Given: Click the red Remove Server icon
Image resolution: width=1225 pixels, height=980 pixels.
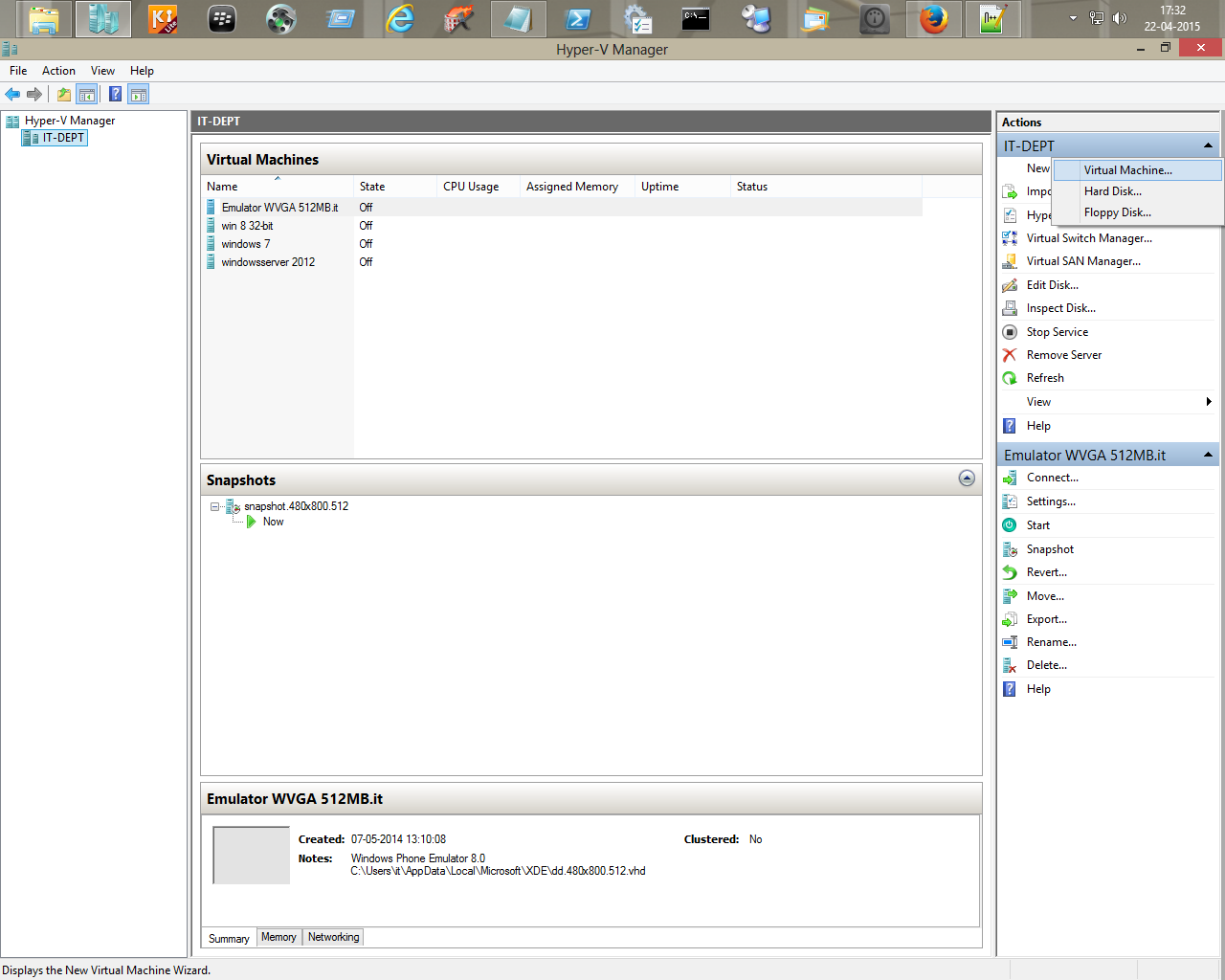Looking at the screenshot, I should [1010, 355].
